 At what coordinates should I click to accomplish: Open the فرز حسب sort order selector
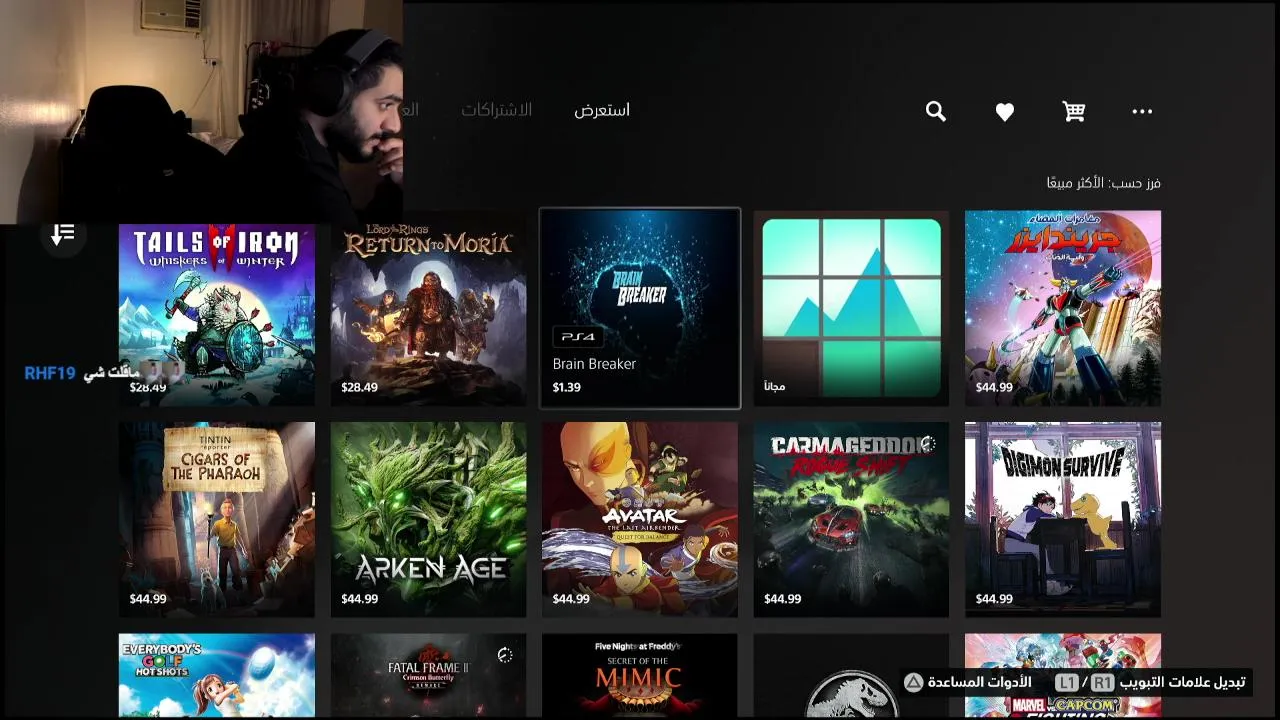[1103, 183]
